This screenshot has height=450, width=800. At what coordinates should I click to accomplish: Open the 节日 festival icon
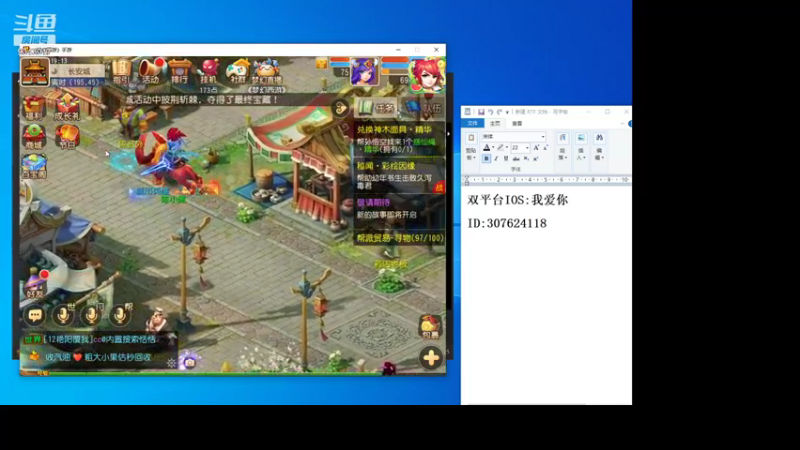(67, 137)
